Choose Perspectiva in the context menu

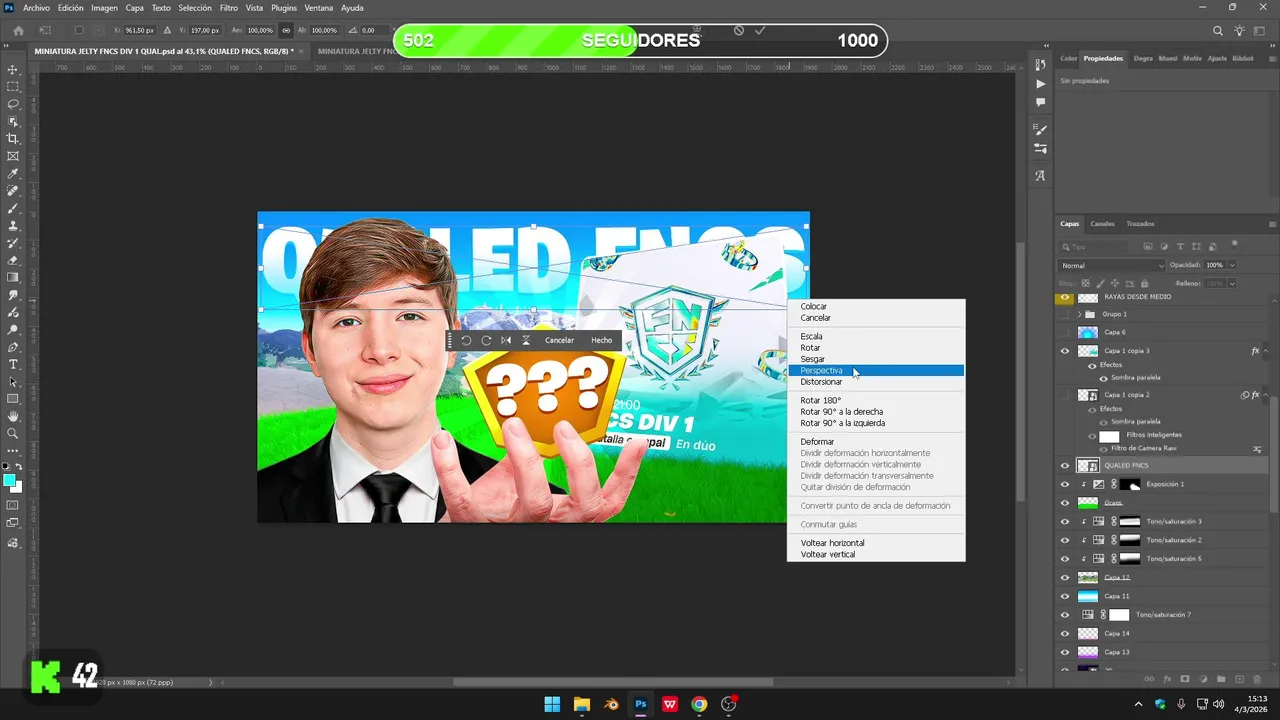pos(875,371)
